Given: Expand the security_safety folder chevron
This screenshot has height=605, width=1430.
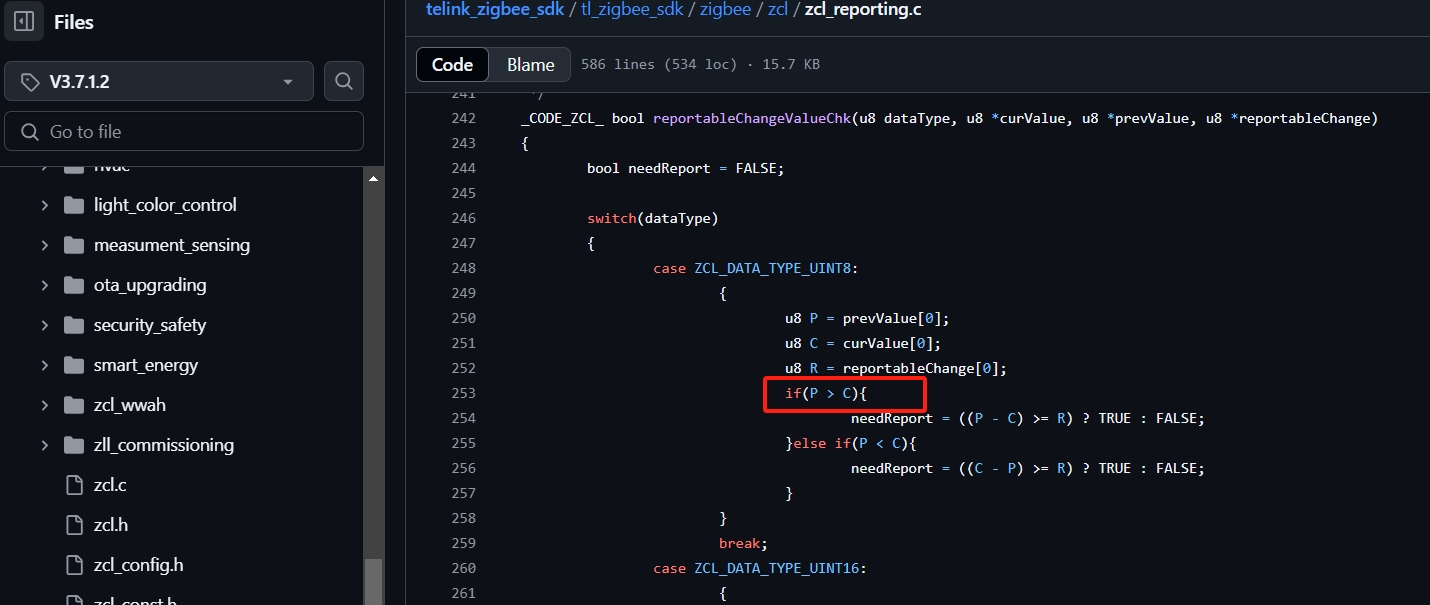Looking at the screenshot, I should click(44, 325).
